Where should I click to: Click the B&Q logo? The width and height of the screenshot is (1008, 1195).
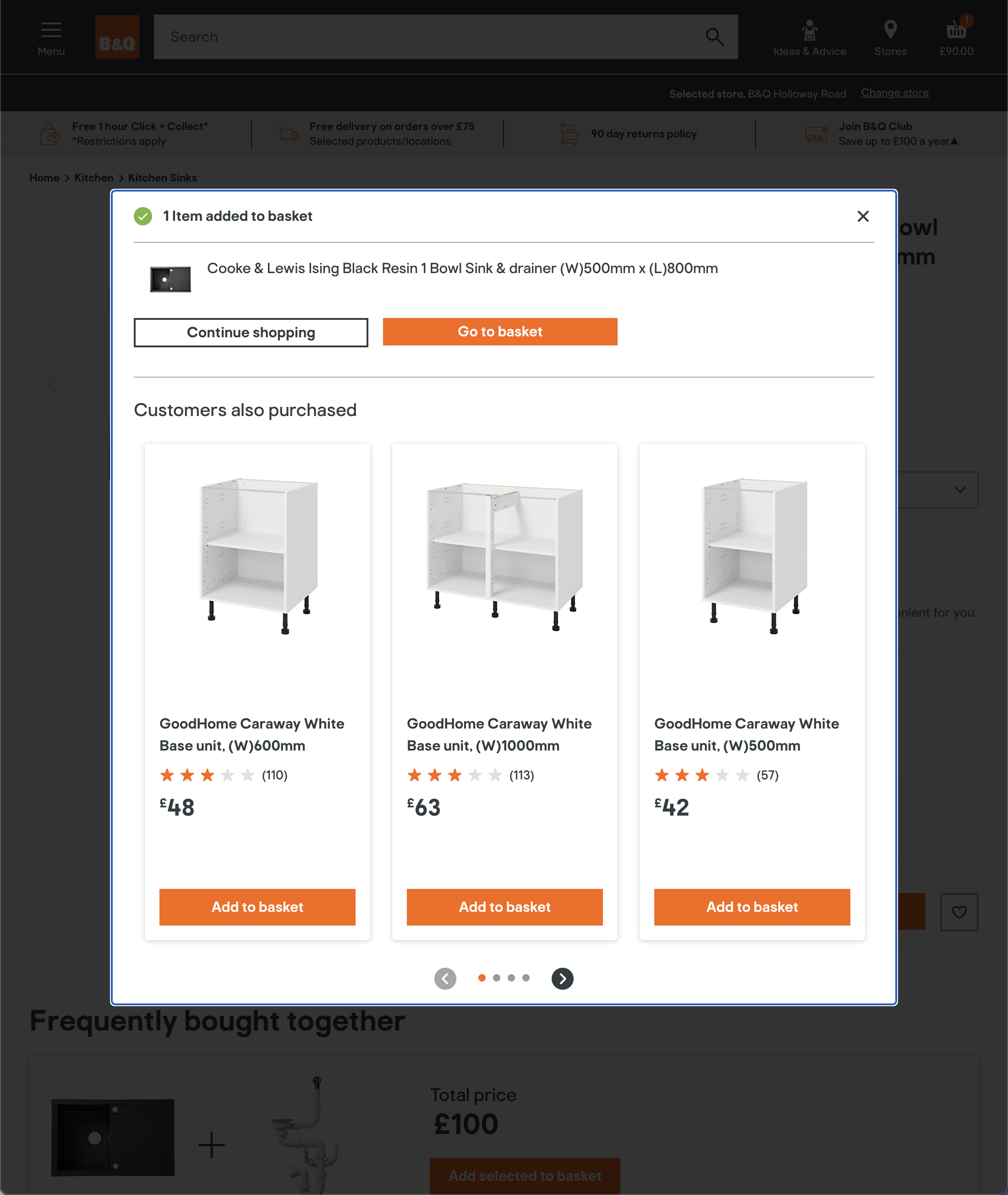click(x=117, y=37)
